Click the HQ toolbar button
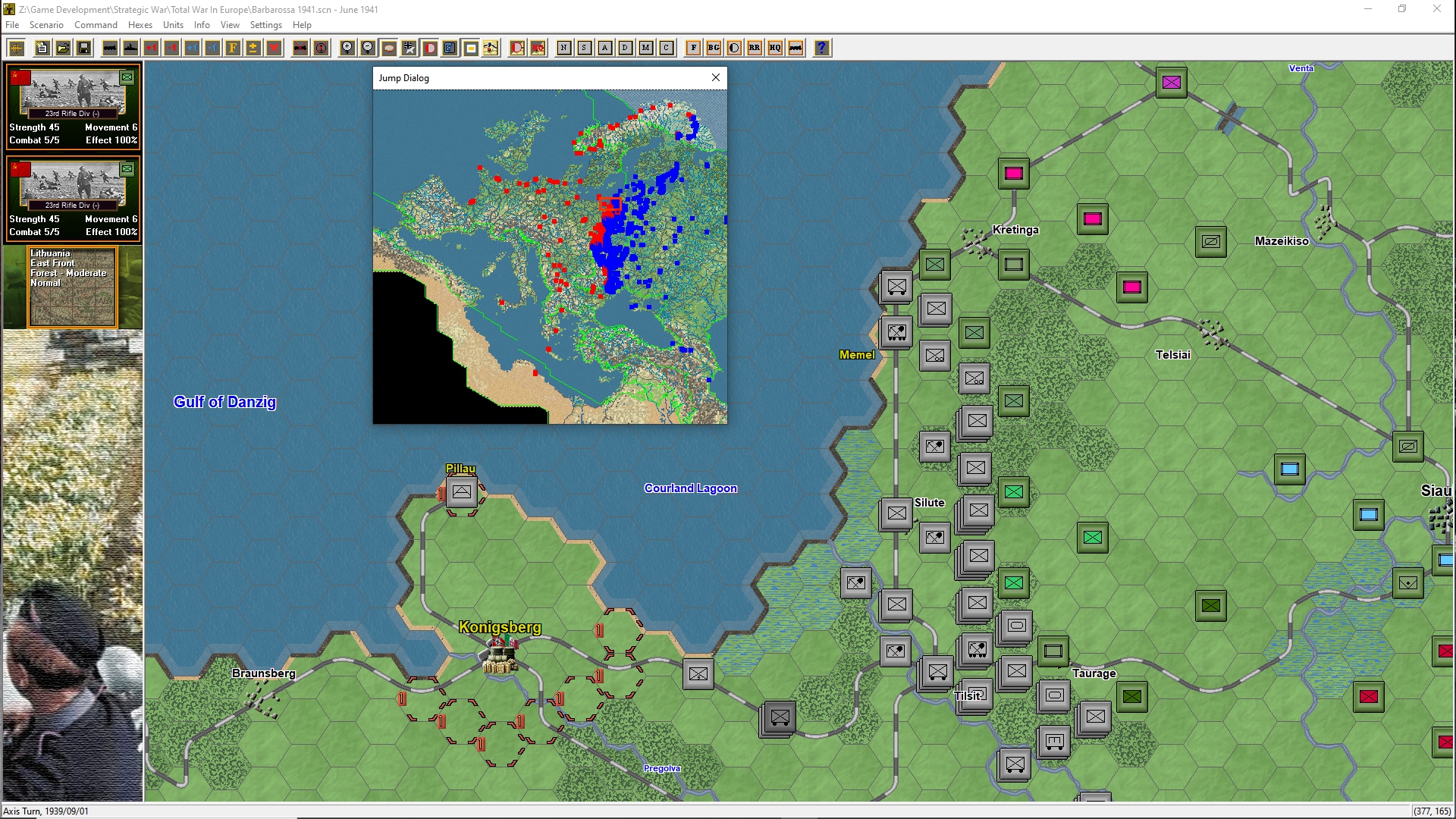 (x=775, y=48)
